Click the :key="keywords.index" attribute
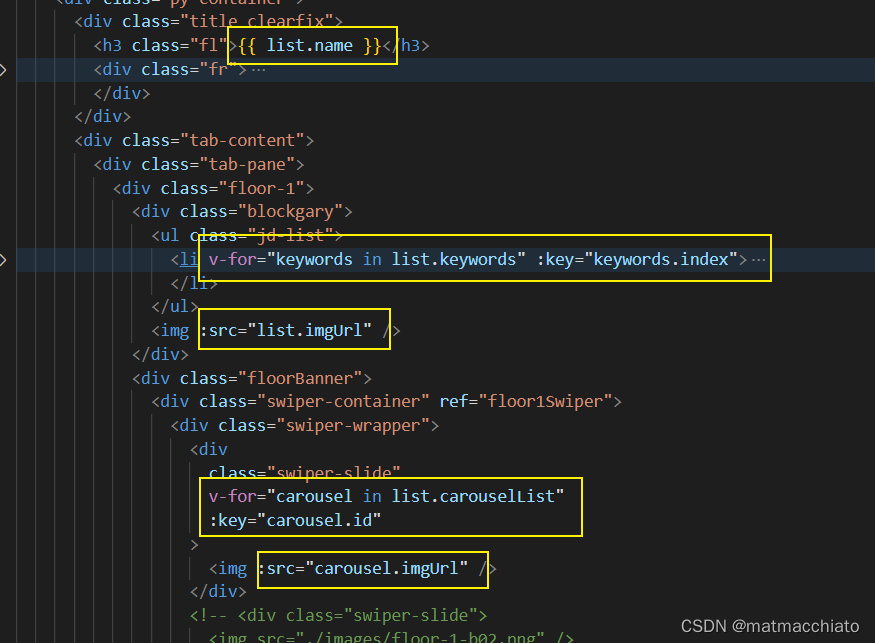Image resolution: width=875 pixels, height=643 pixels. pos(637,260)
